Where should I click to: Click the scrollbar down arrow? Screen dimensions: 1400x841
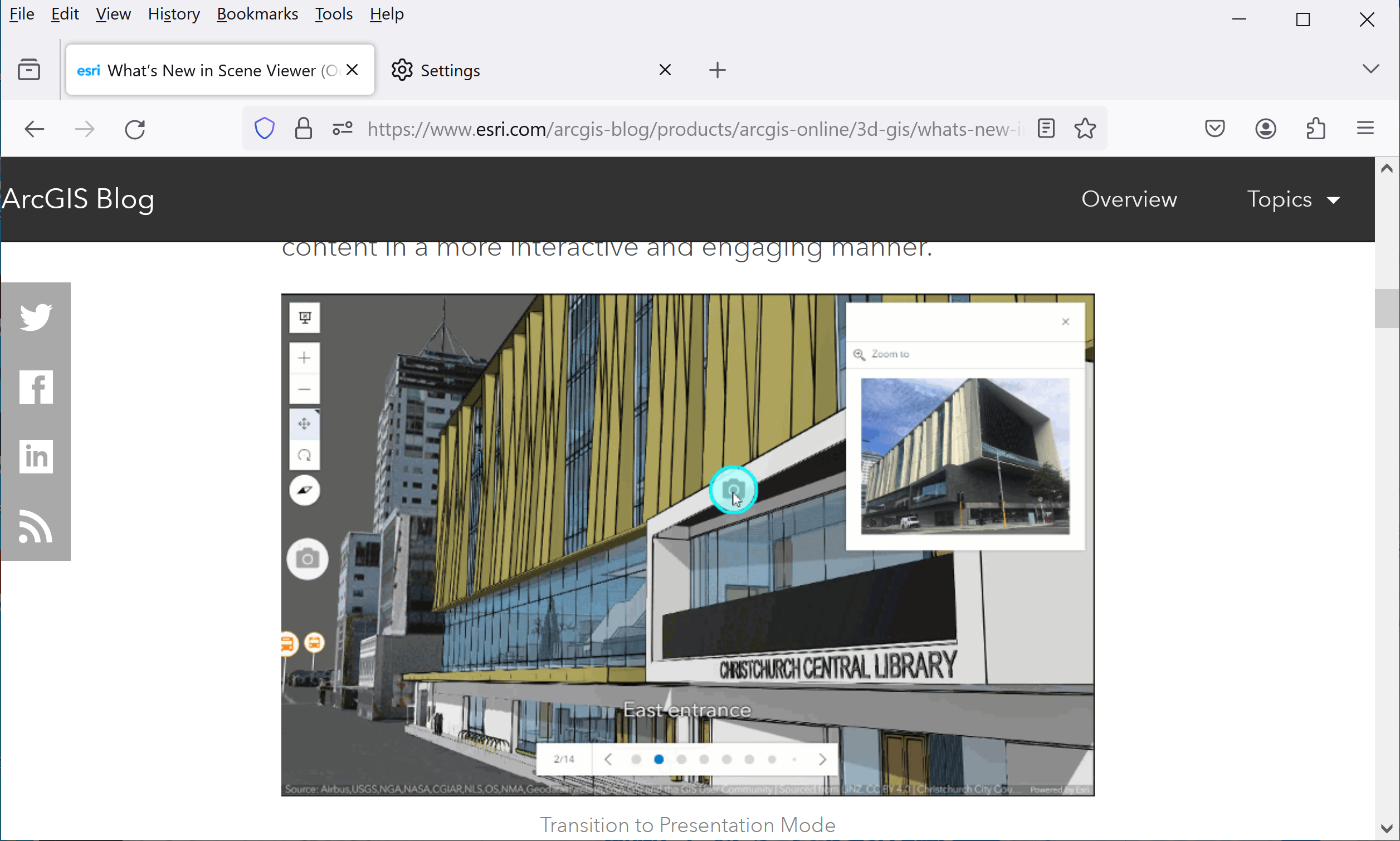1387,829
